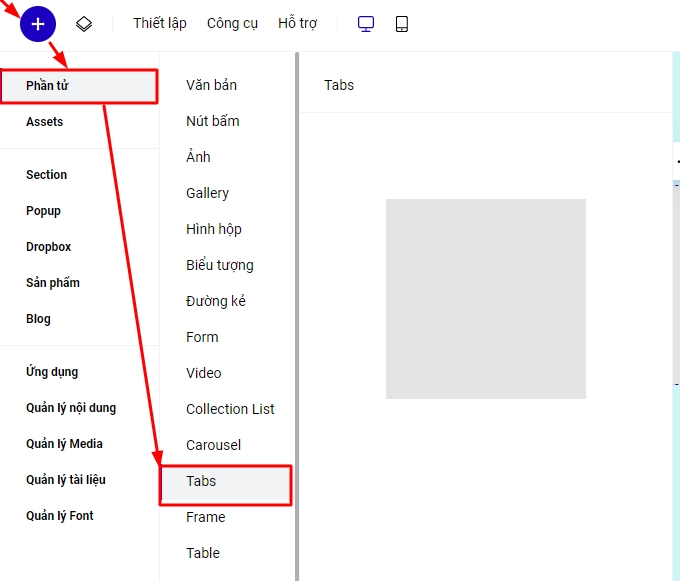Select the Collection List element

(x=230, y=409)
